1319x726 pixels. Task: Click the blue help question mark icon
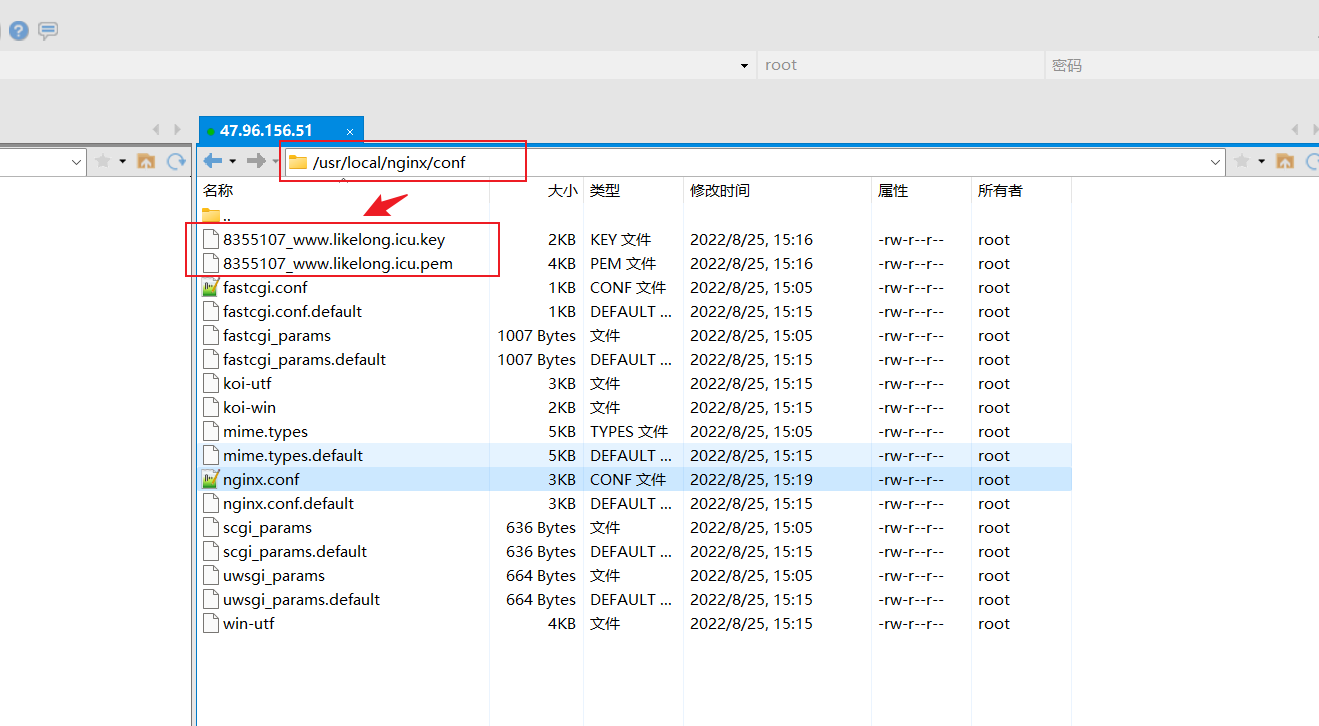point(18,31)
